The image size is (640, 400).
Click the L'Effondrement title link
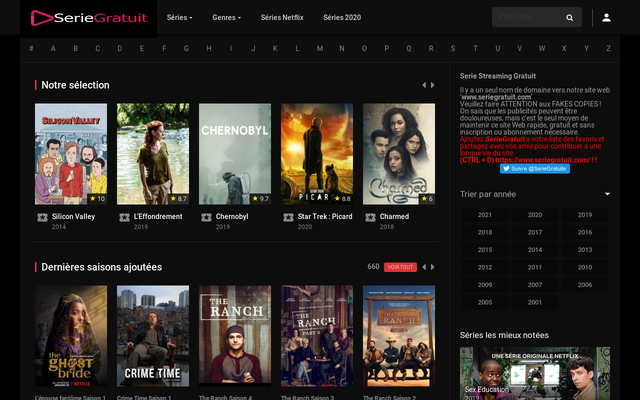(x=158, y=217)
